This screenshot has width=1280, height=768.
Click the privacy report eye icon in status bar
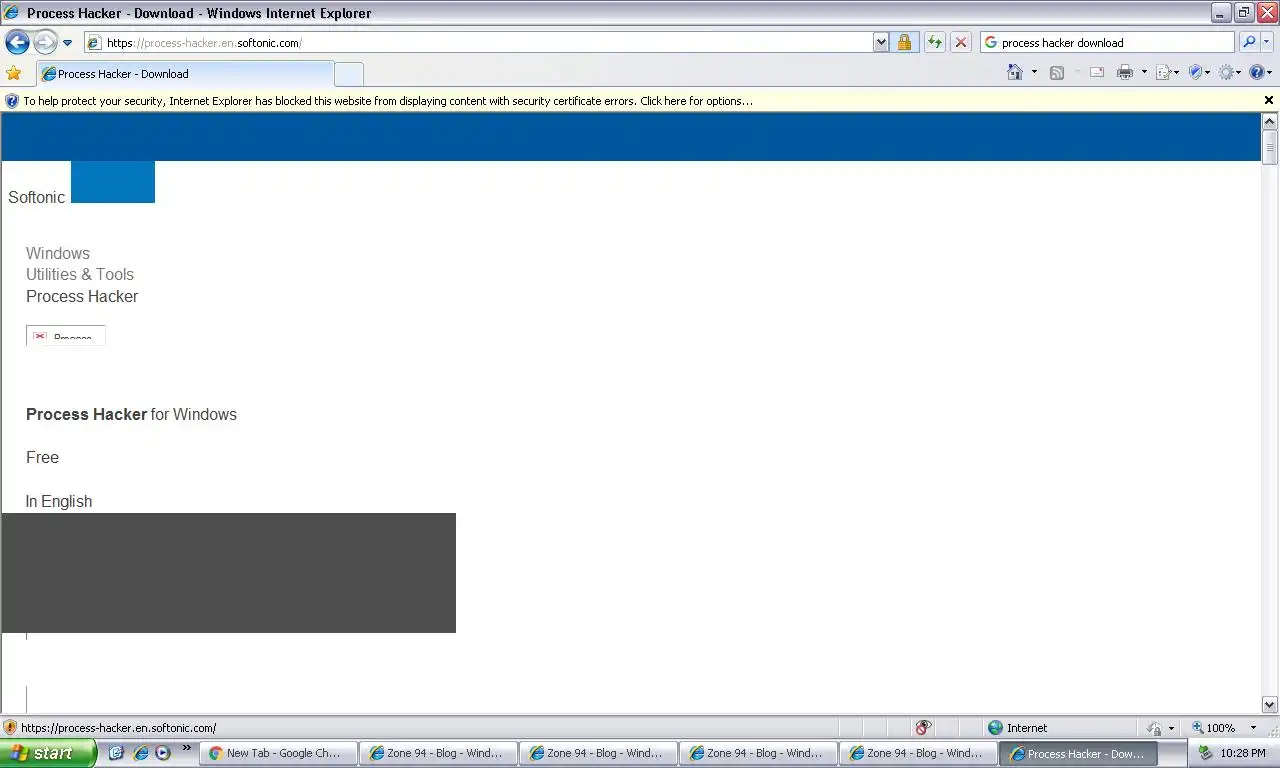tap(923, 728)
